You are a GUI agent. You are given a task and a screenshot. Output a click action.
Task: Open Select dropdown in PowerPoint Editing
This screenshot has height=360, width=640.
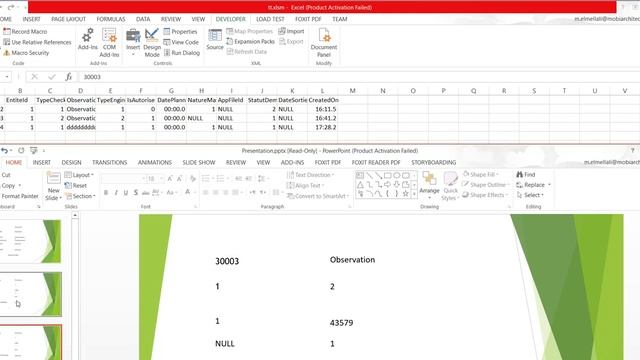point(530,195)
